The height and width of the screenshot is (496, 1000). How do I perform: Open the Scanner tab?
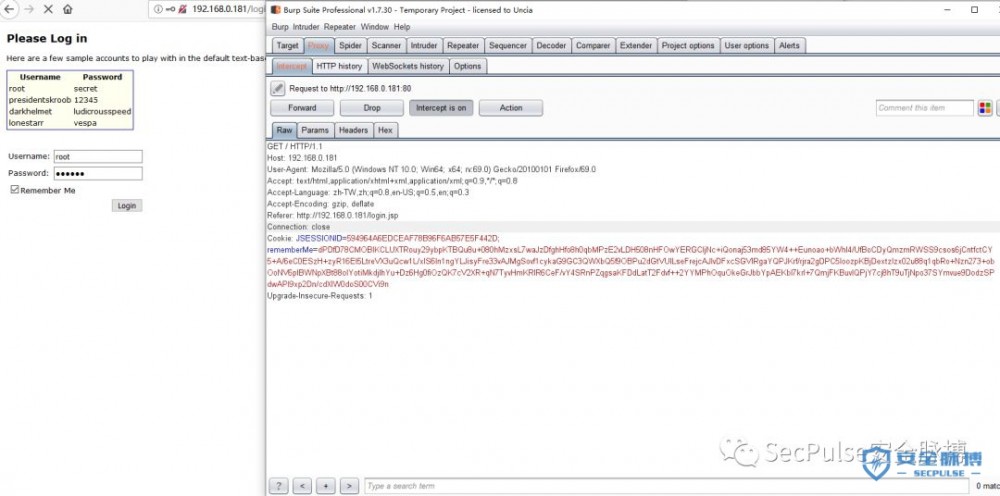click(386, 45)
